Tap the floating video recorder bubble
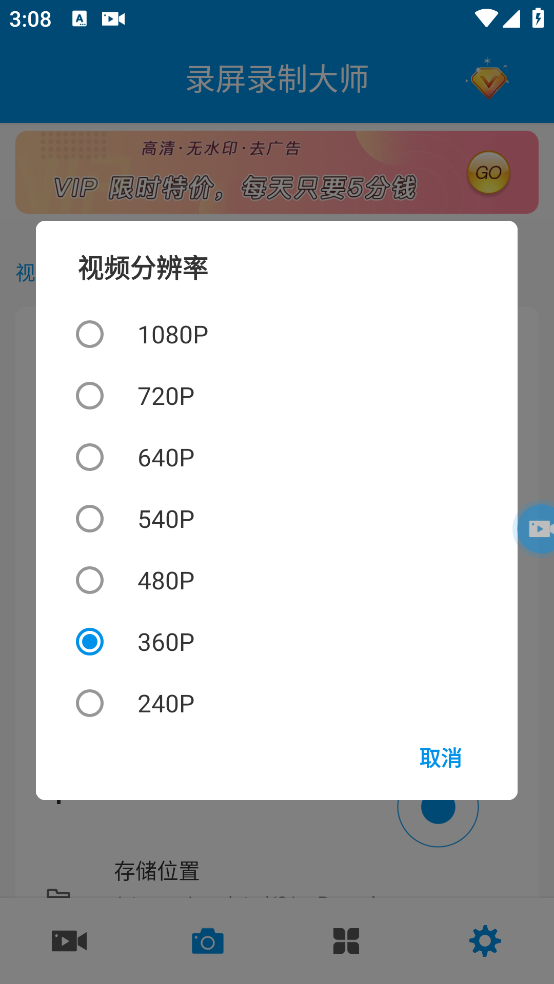This screenshot has height=984, width=554. point(535,528)
